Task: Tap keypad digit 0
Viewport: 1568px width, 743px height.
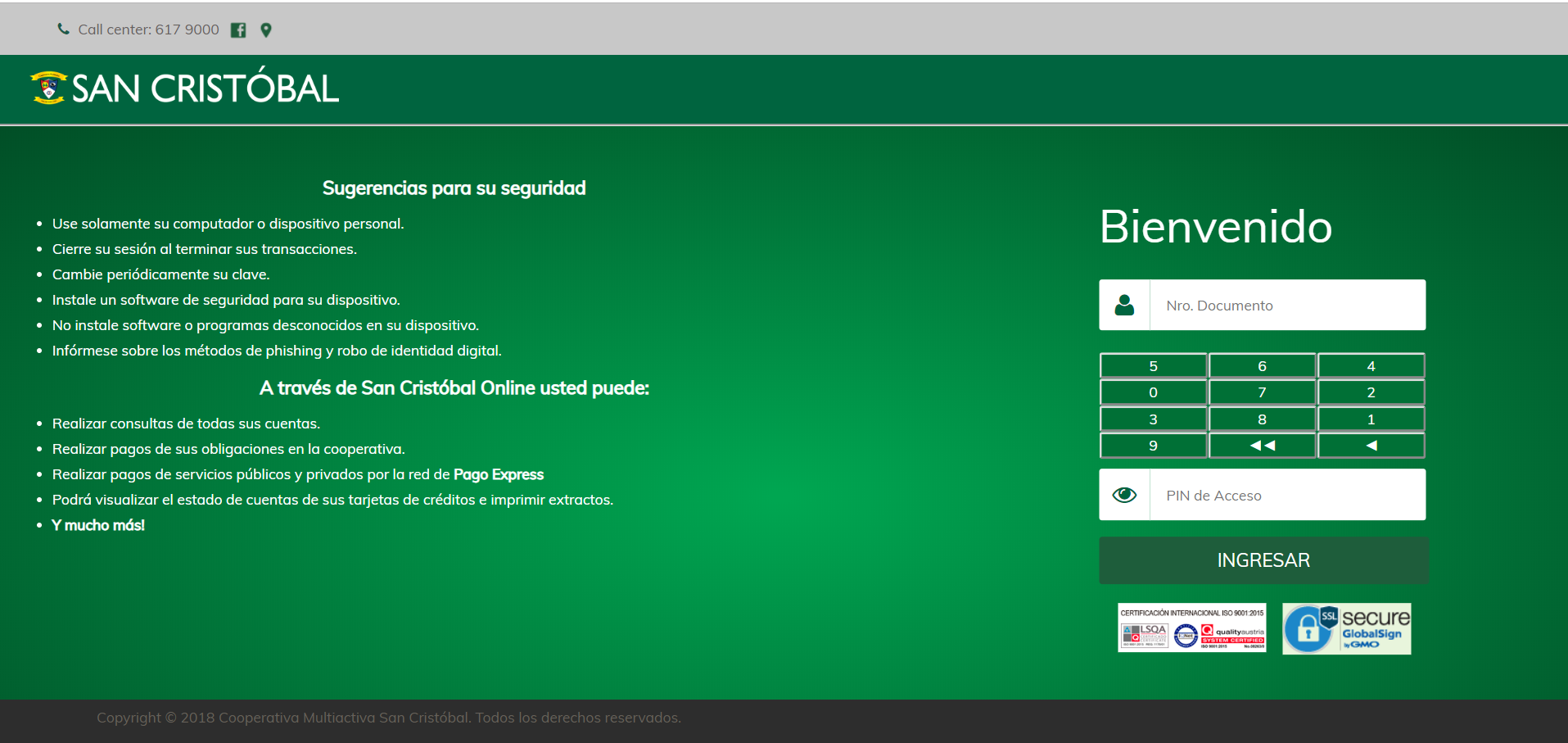Action: (x=1153, y=392)
